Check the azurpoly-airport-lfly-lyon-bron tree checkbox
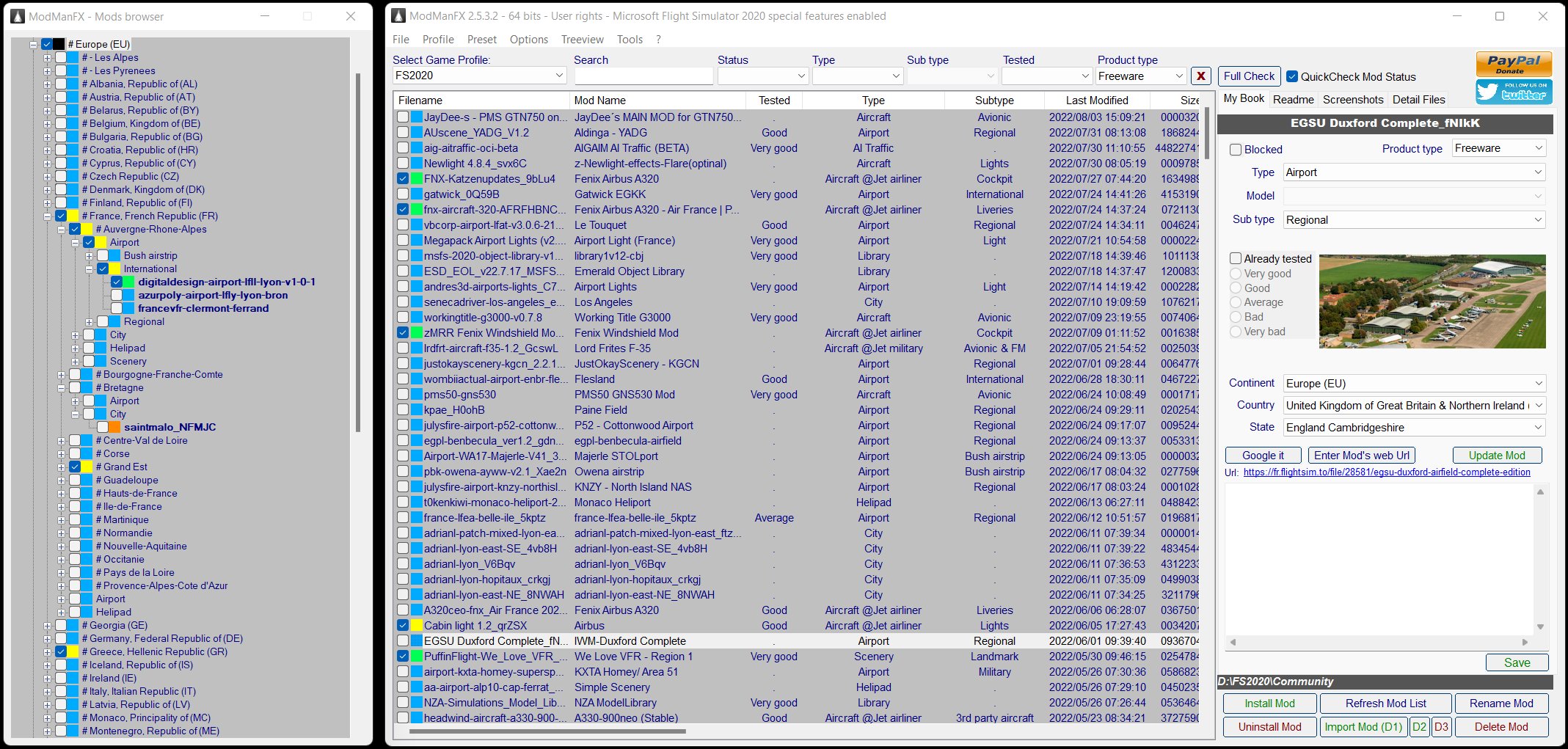 tap(117, 295)
